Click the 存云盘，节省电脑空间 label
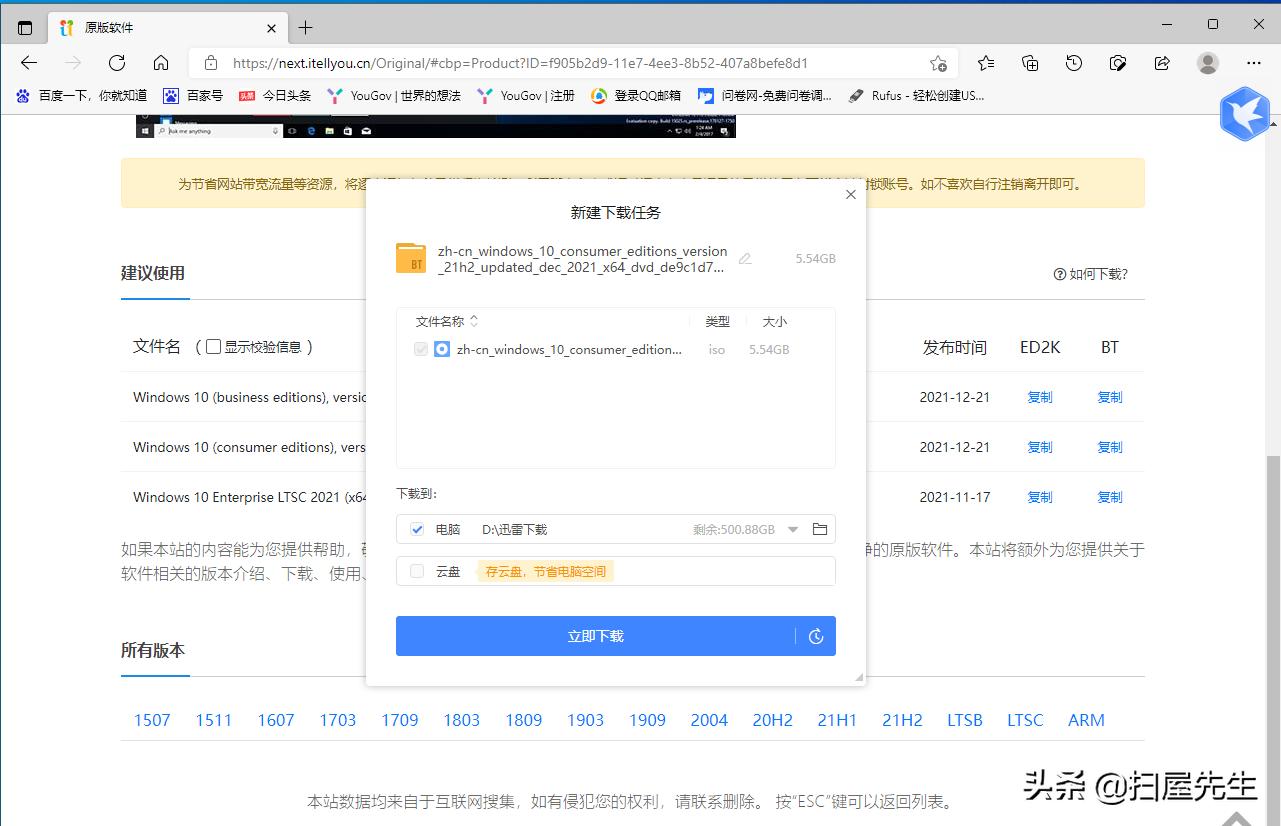Screen dimensions: 1281x826 click(545, 571)
